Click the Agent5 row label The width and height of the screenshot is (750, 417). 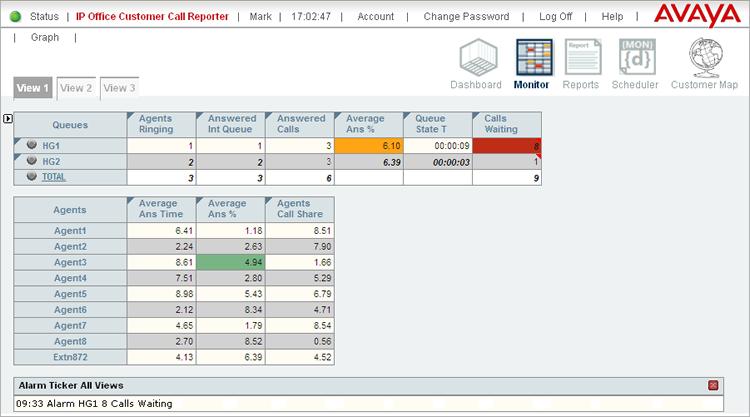click(70, 294)
